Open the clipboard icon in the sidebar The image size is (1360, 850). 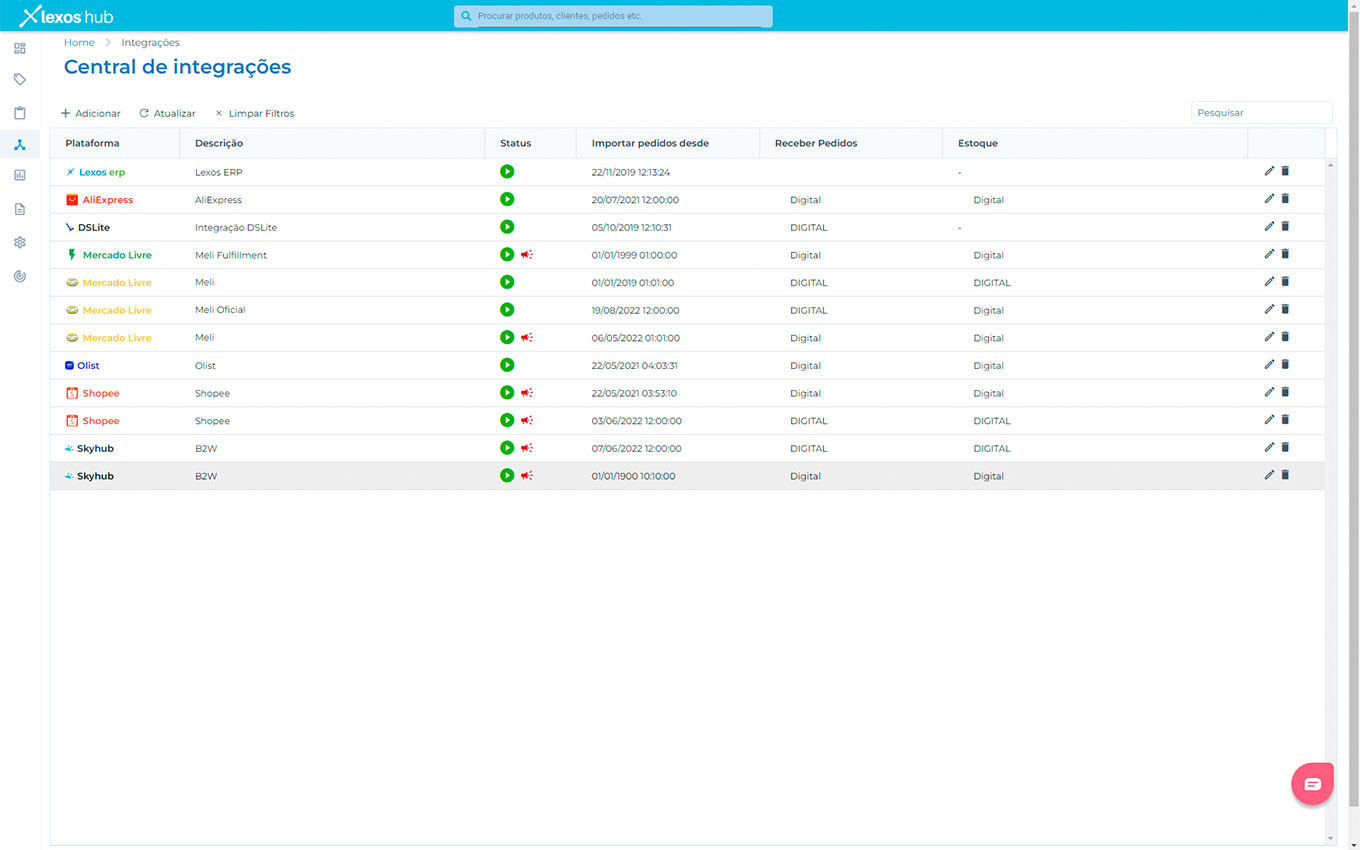click(19, 113)
